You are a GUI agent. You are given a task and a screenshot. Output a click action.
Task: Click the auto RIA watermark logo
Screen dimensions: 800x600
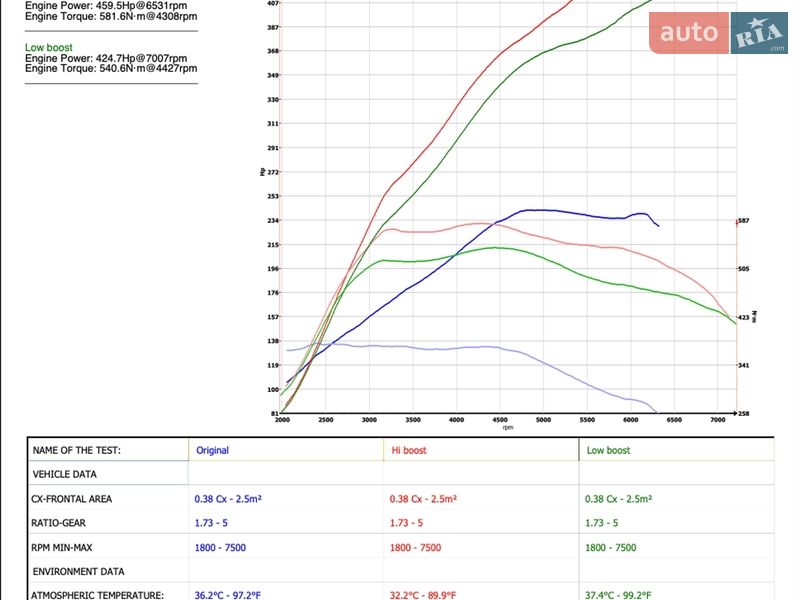pos(718,33)
